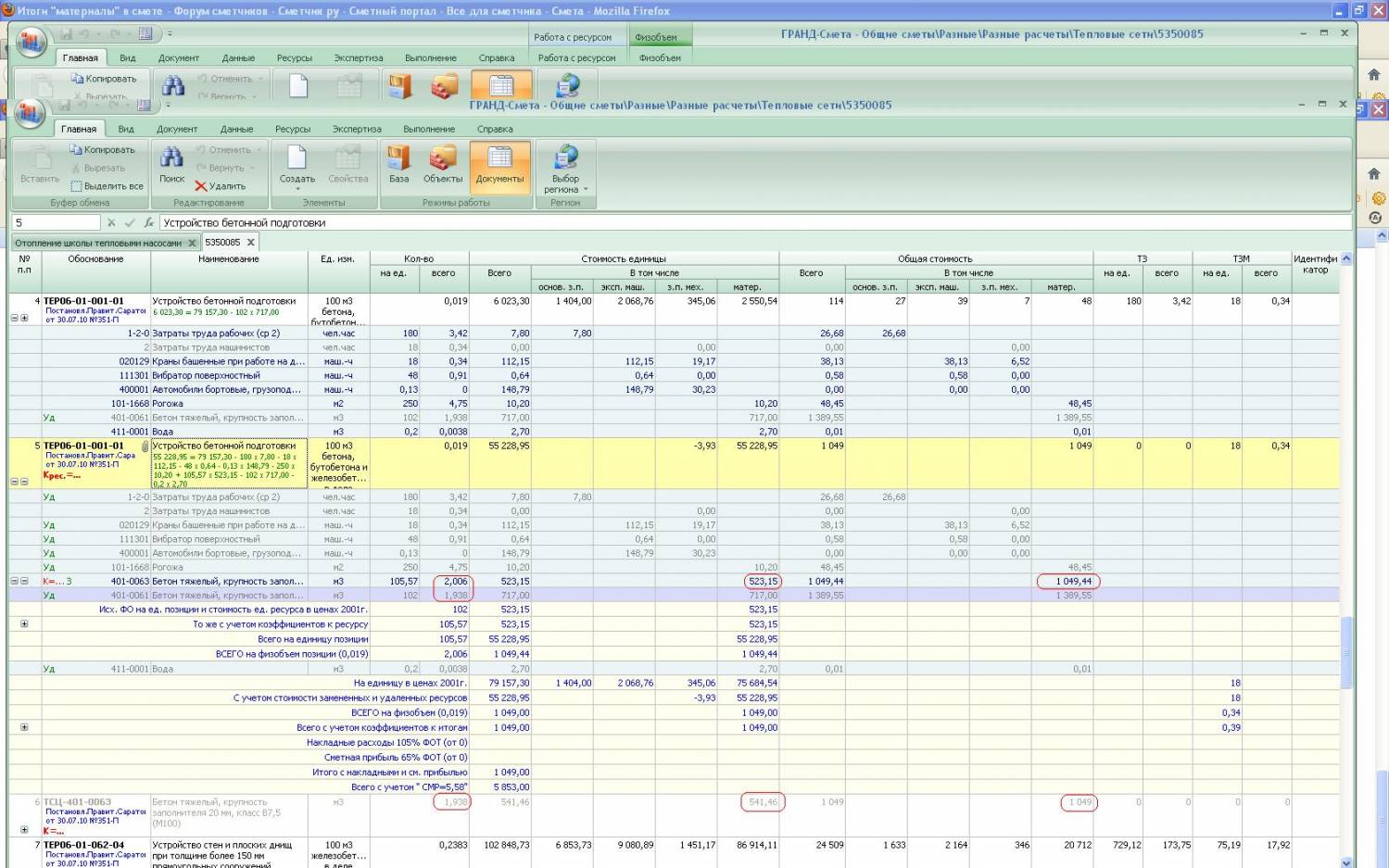Click the binoculars icon in the back window

point(173,86)
